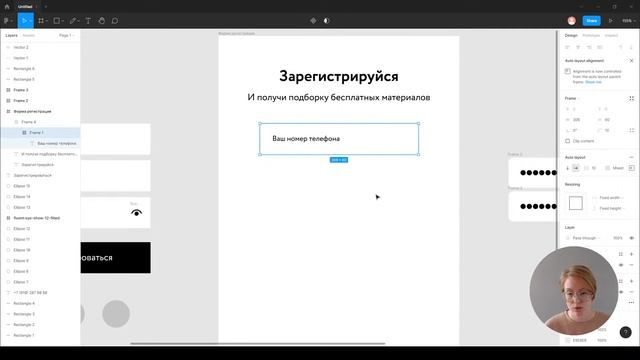Screen dimensions: 640x360
Task: Select the Hand tool
Action: click(102, 20)
